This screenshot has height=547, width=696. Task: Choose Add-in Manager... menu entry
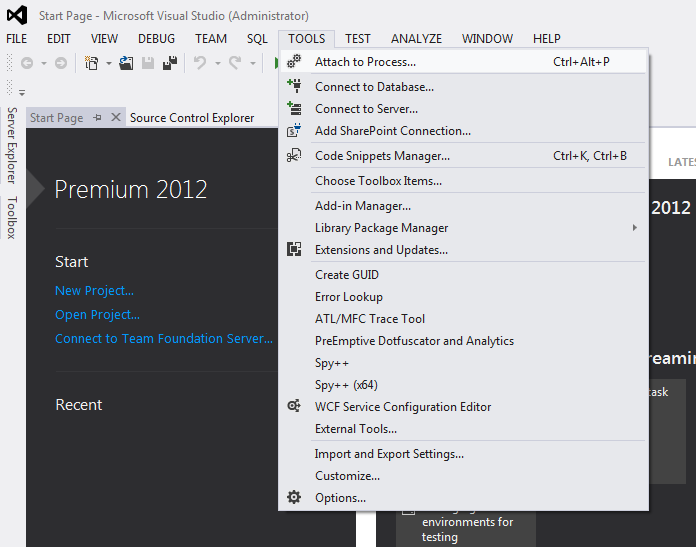coord(463,206)
